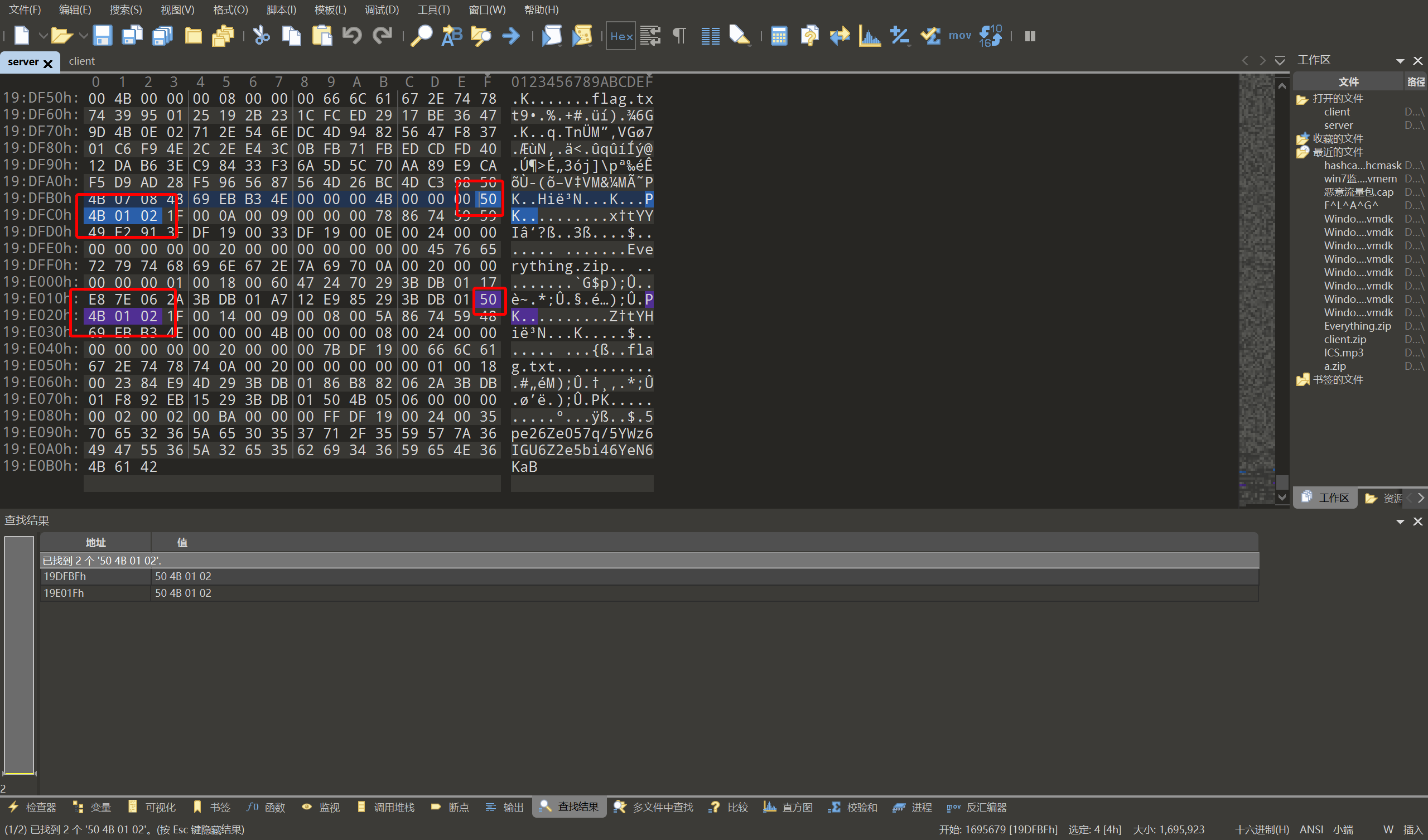Select Everything.zip in recent files
This screenshot has width=1428, height=840.
pyautogui.click(x=1357, y=326)
